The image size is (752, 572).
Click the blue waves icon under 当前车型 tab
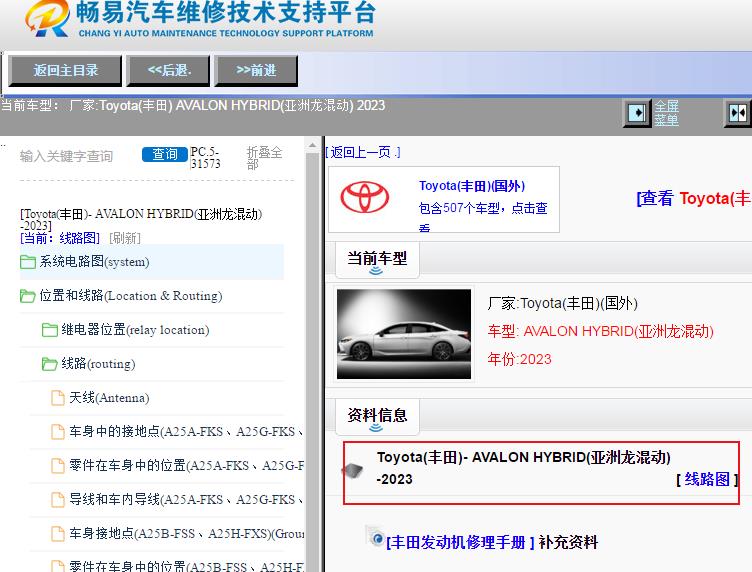[376, 271]
